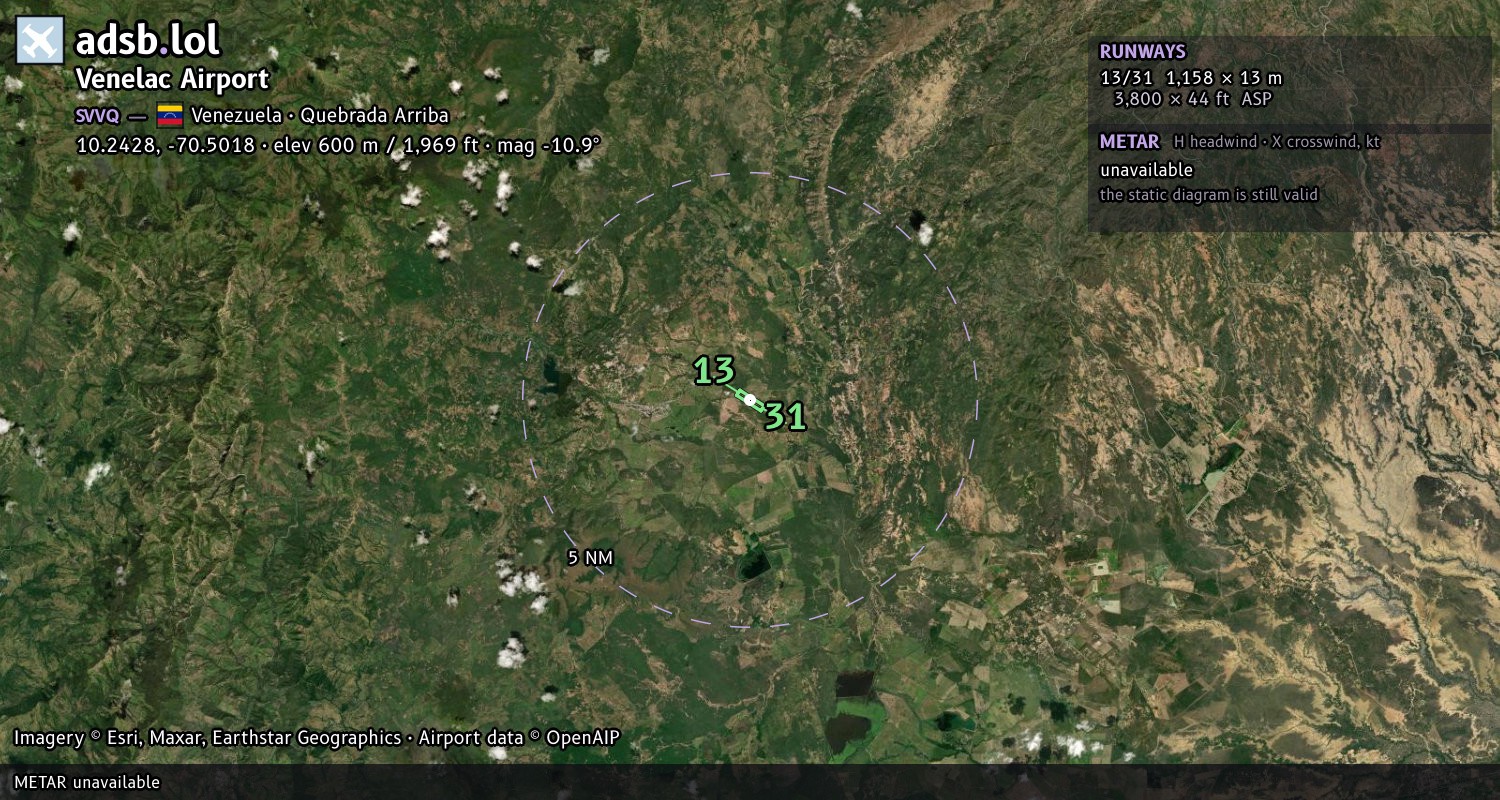Viewport: 1500px width, 800px height.
Task: Click the adsb.lol site title
Action: pos(148,41)
